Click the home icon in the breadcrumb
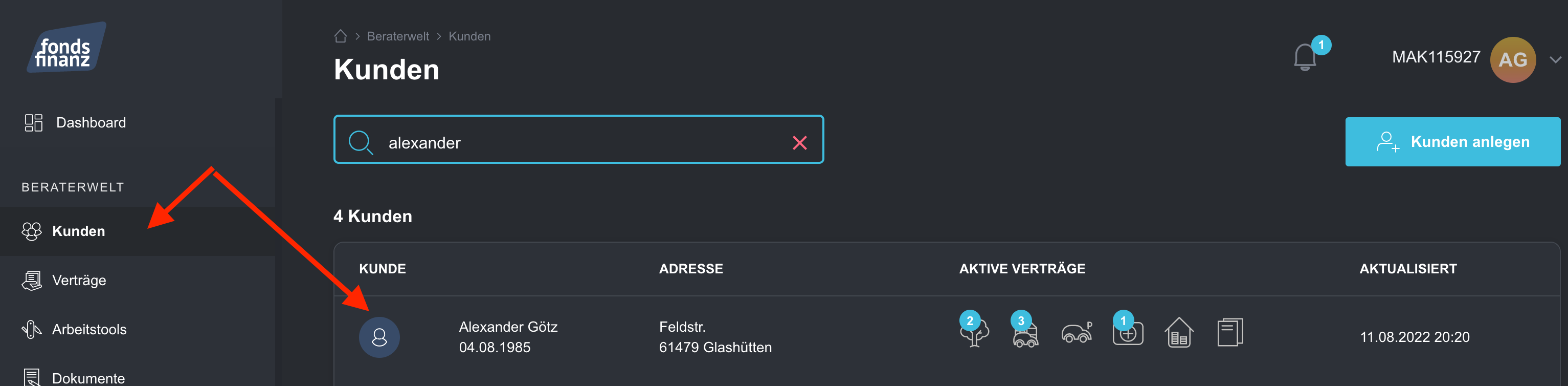 [x=340, y=36]
